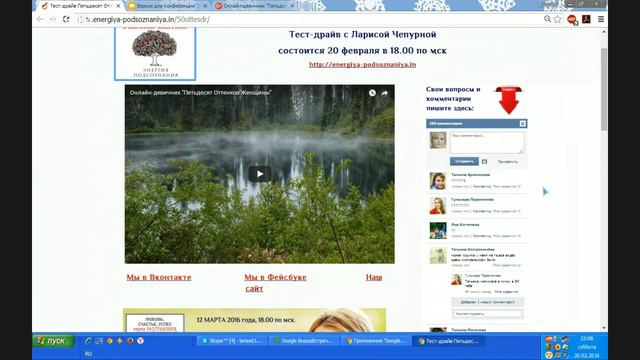Open the Windows 'пуск' Start button
Viewport: 640px width, 360px height.
[x=53, y=341]
